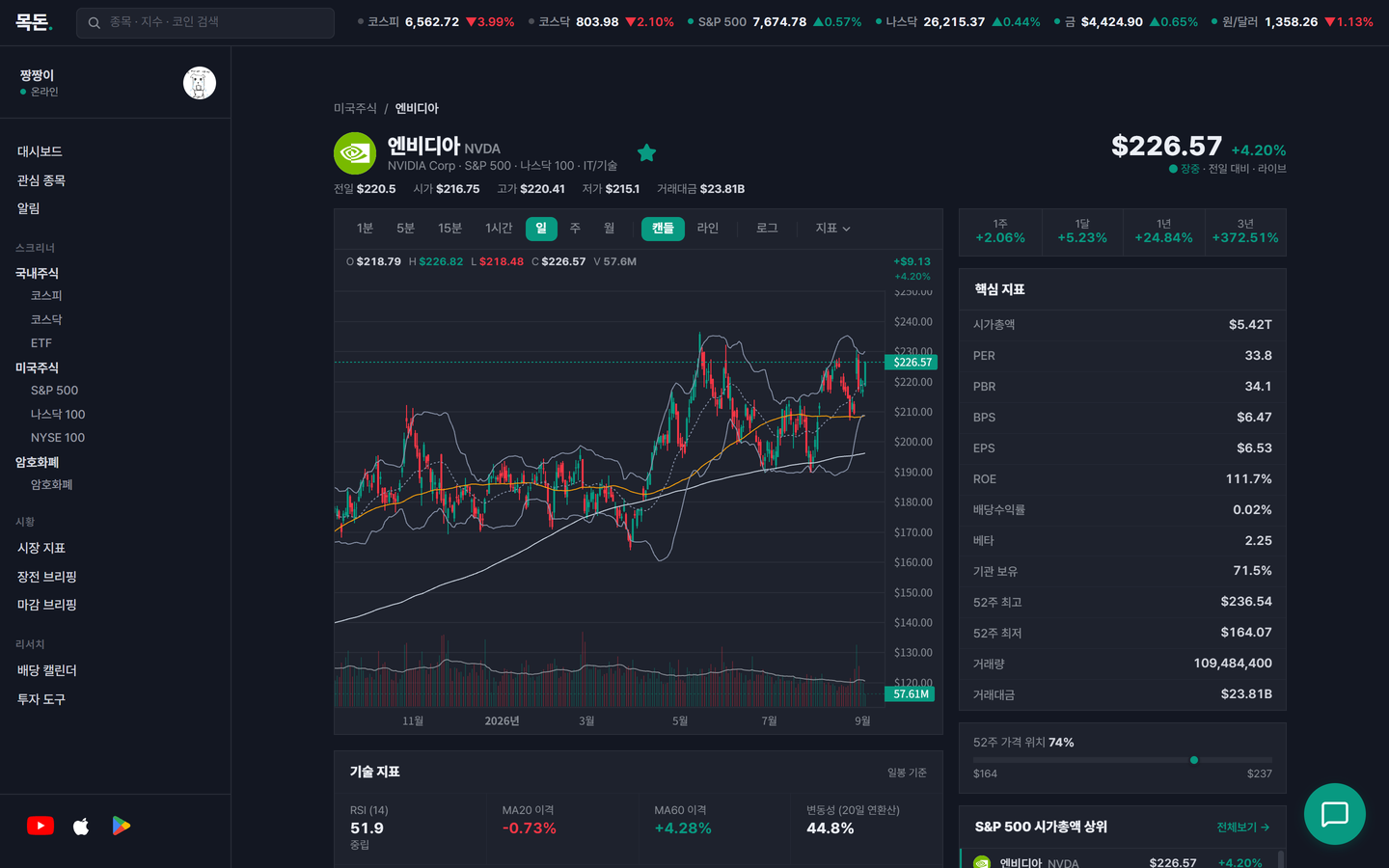Select the 5분 chart interval
Image resolution: width=1389 pixels, height=868 pixels.
[405, 229]
